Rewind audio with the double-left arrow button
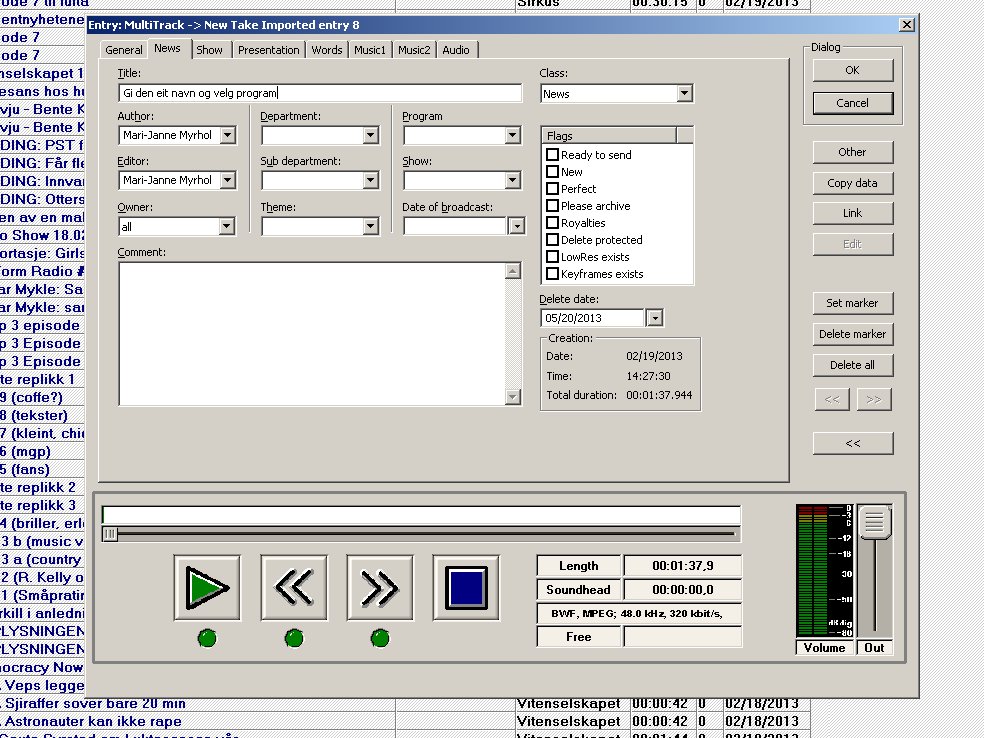Viewport: 984px width, 738px height. (294, 587)
